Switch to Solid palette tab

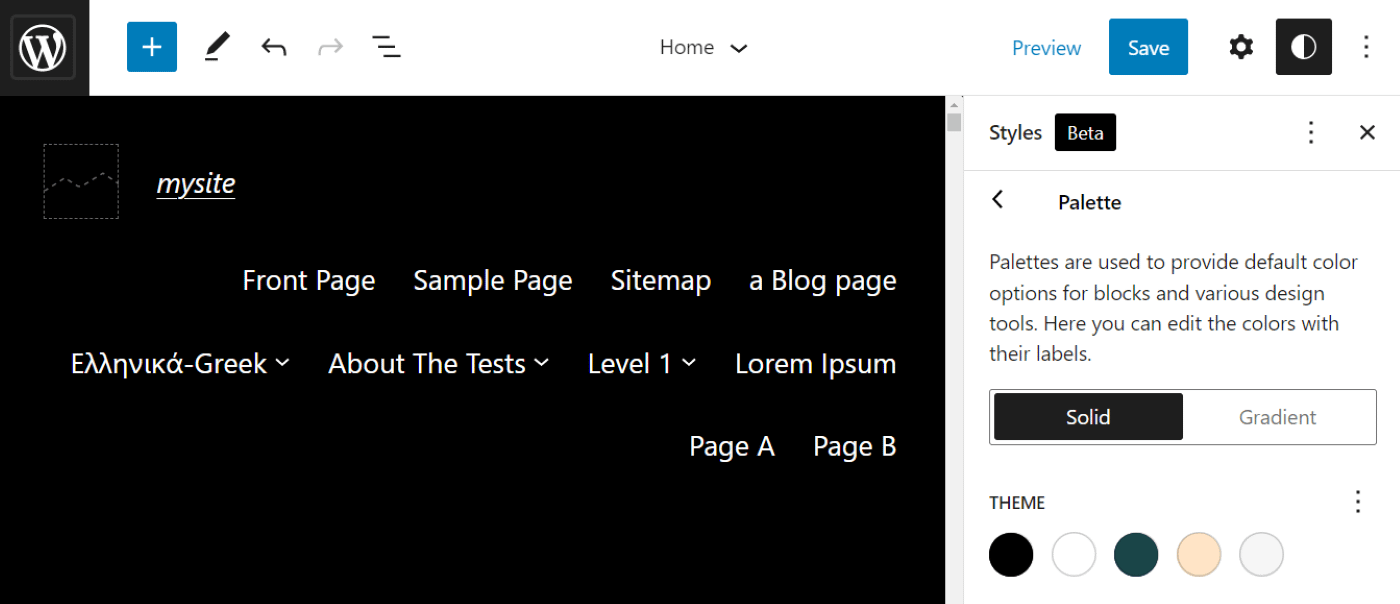click(x=1088, y=417)
